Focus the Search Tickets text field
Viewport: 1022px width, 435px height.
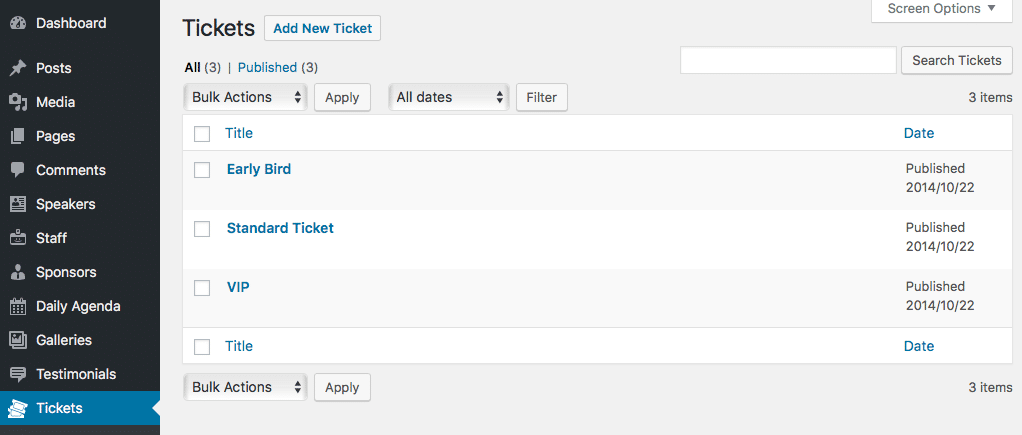point(789,60)
